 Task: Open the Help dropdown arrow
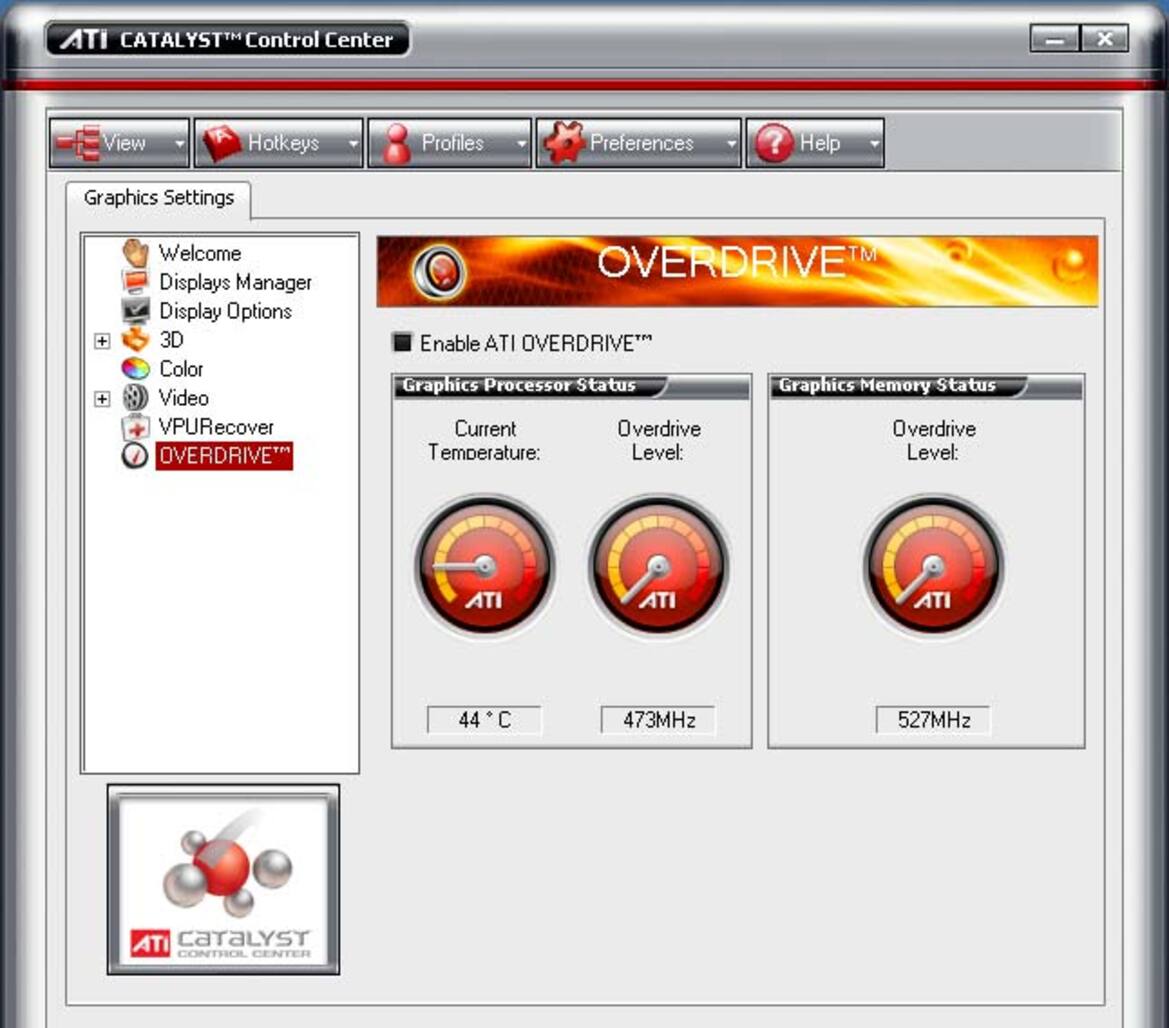[874, 143]
